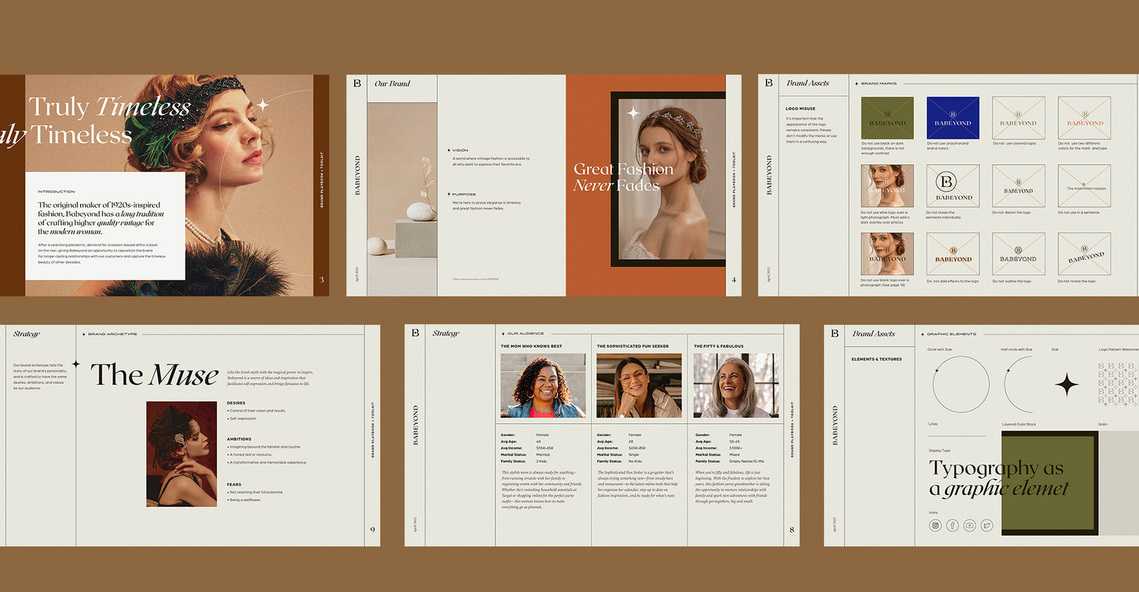Select the olive green logo misuse example
The height and width of the screenshot is (592, 1139).
point(887,118)
